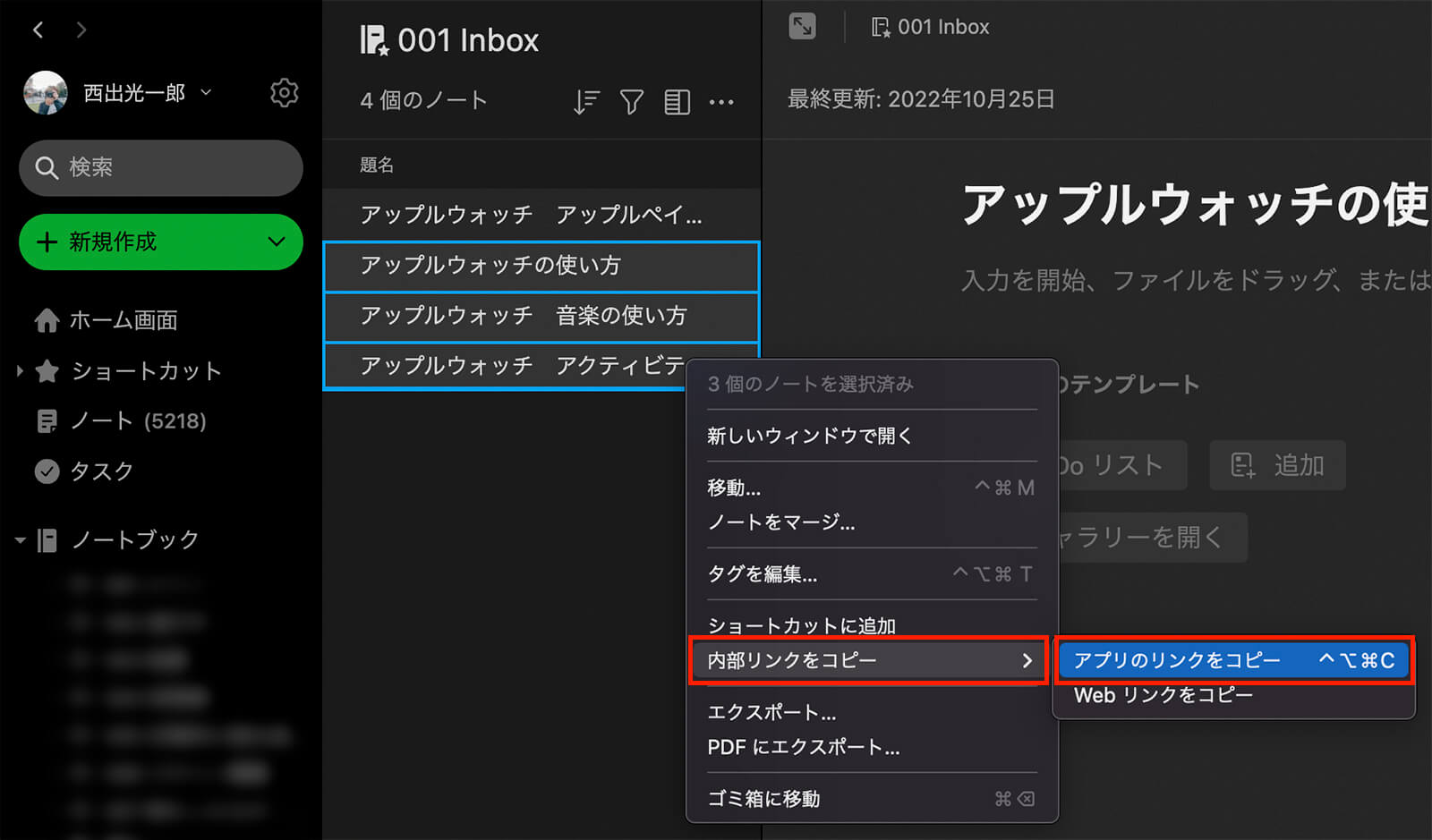Click the home icon for ホーム画面
Viewport: 1432px width, 840px height.
click(x=47, y=320)
